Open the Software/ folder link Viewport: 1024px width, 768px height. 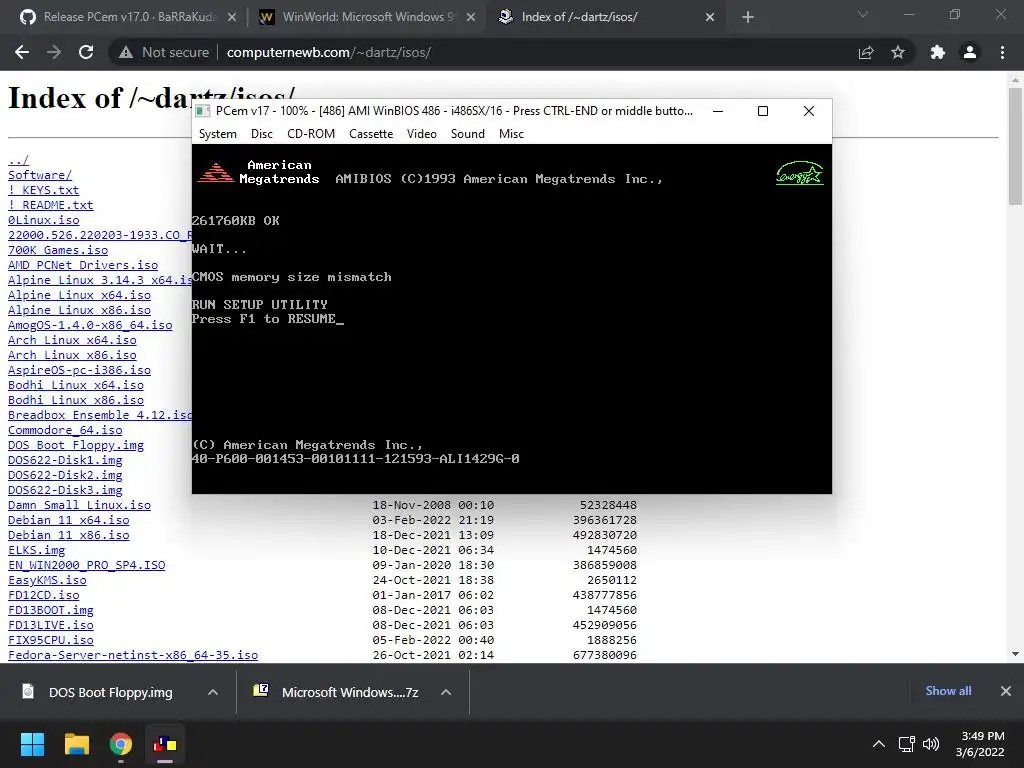click(x=40, y=175)
